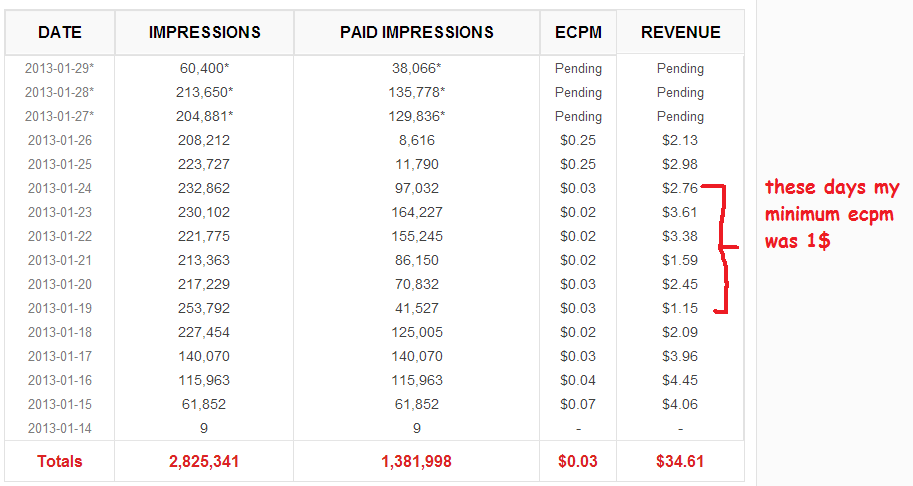
Task: Click the red minimum ecpm annotation text
Action: pyautogui.click(x=831, y=215)
